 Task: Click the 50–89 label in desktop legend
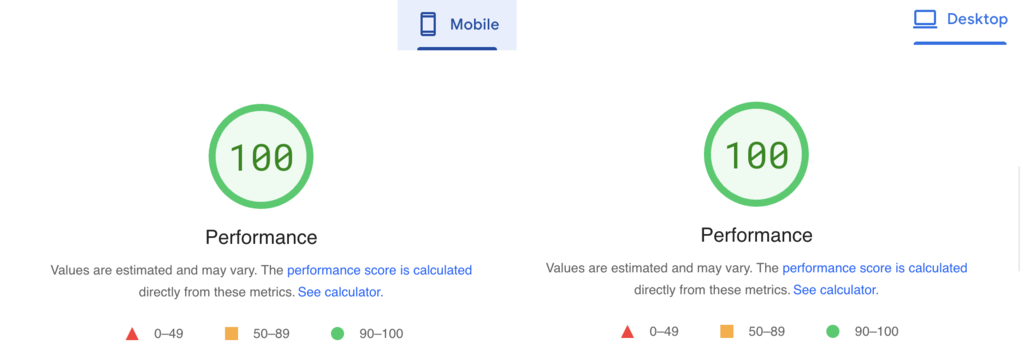[767, 332]
